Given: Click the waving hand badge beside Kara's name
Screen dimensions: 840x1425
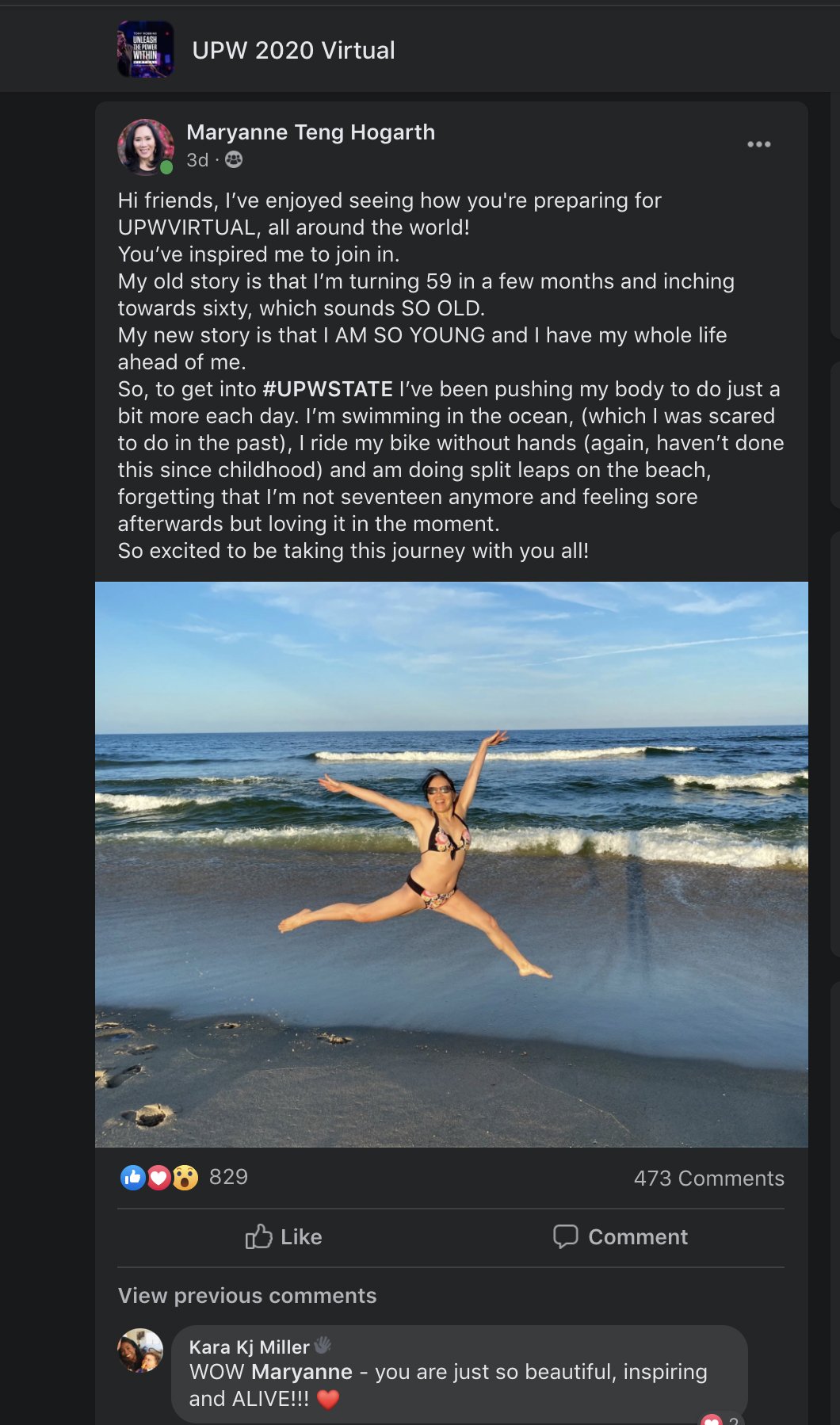Looking at the screenshot, I should (x=323, y=1345).
